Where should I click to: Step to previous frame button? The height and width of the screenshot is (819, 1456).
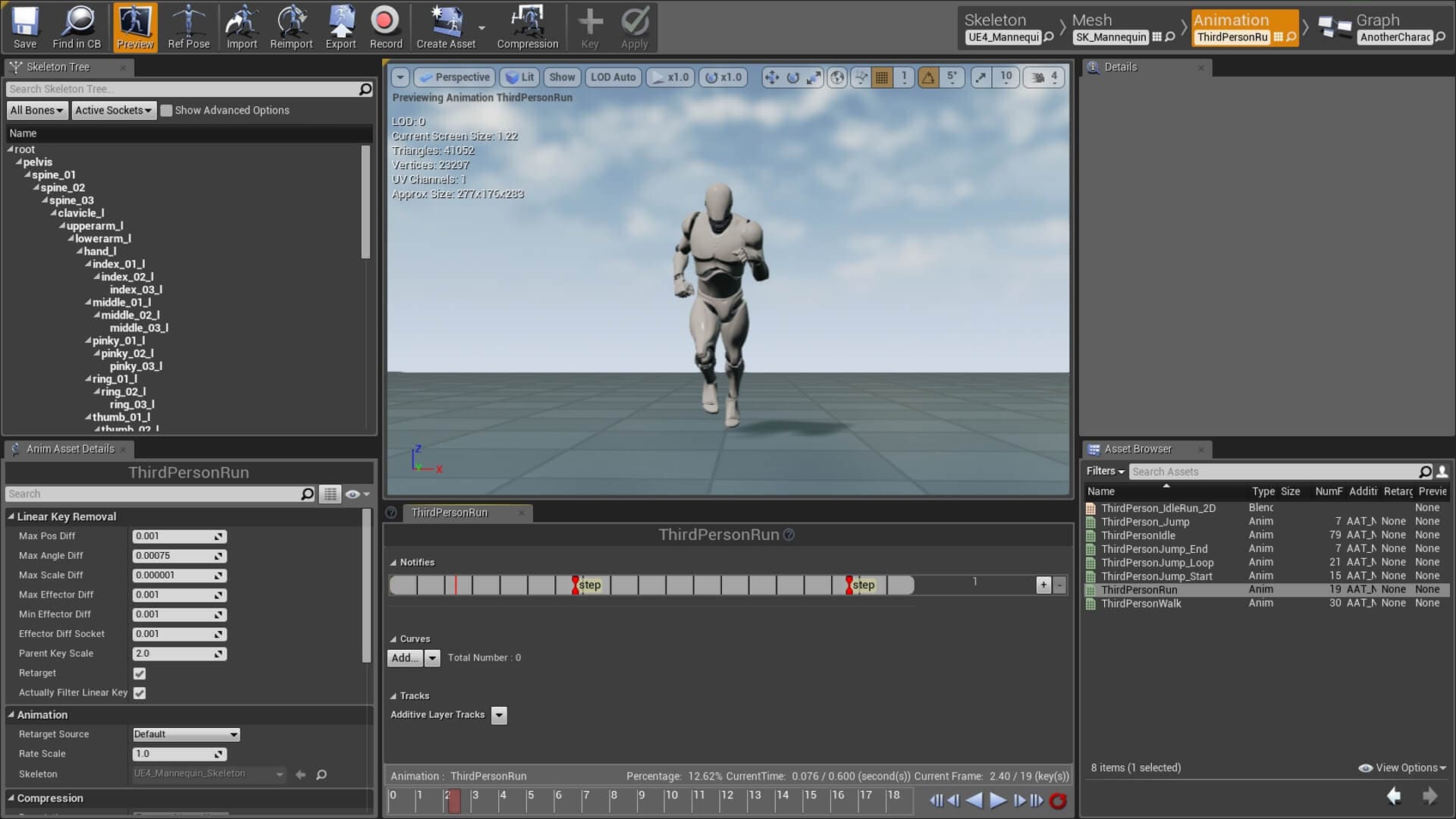click(x=954, y=800)
